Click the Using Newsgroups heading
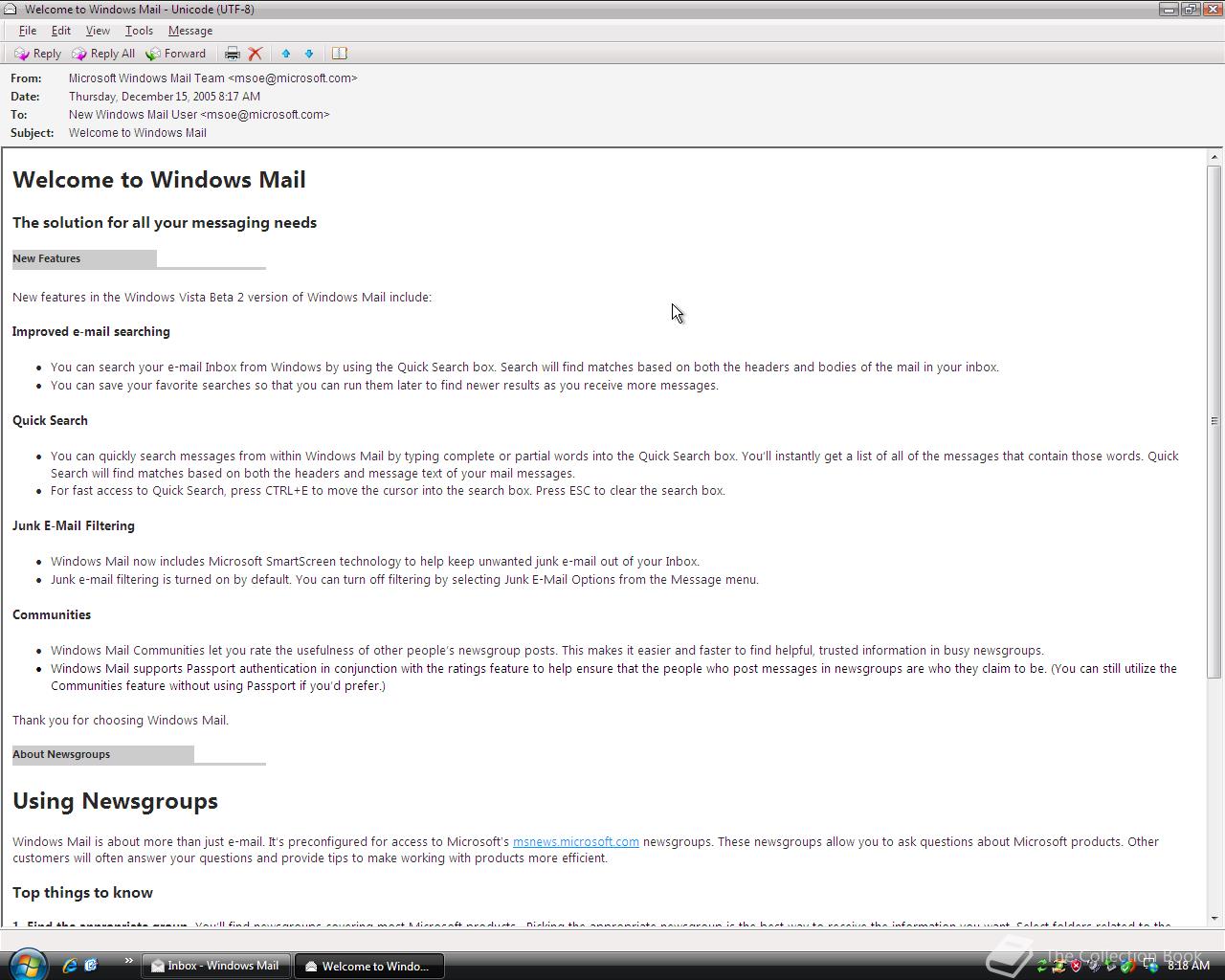 [115, 801]
